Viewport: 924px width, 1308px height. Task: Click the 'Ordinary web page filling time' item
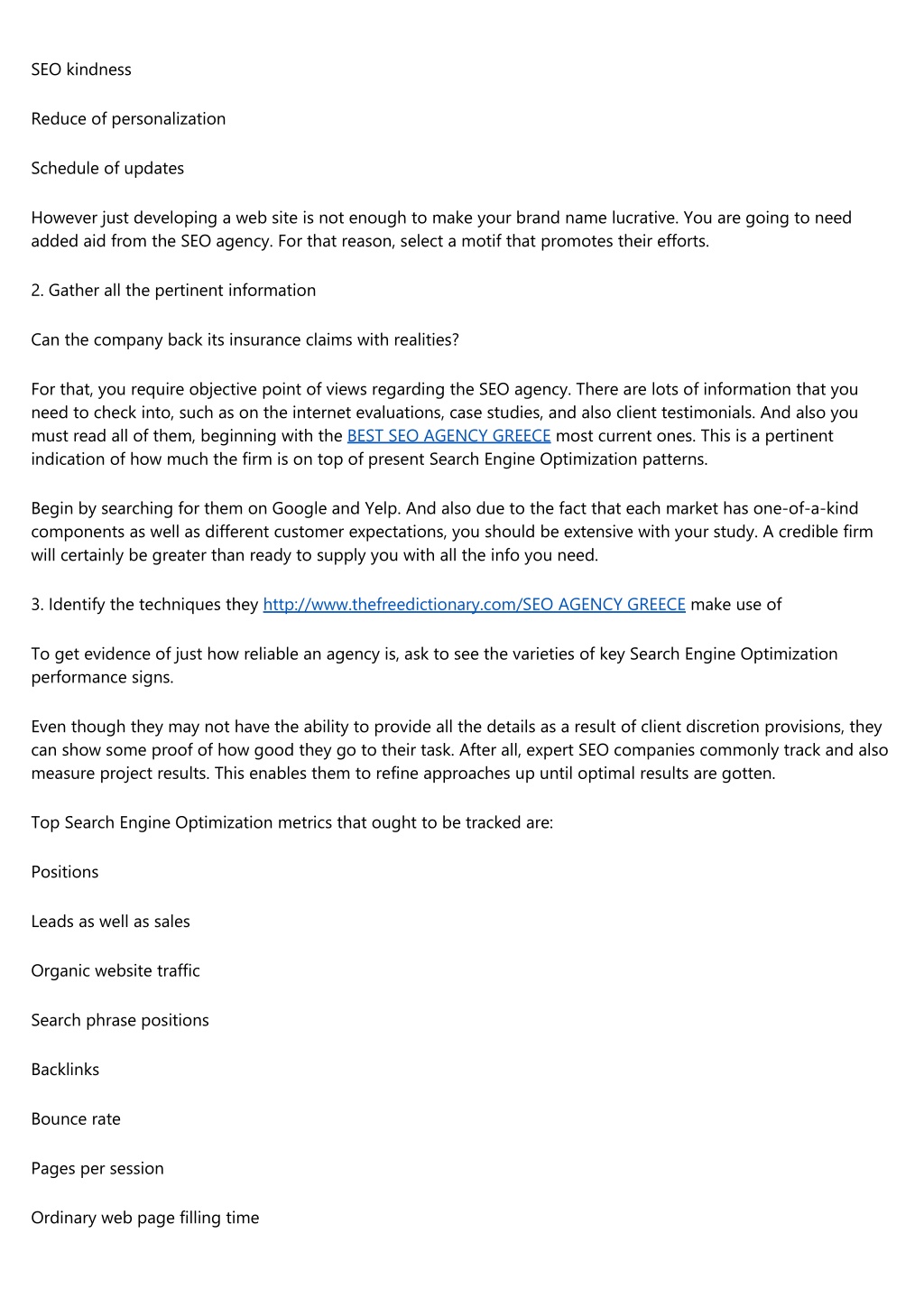(x=145, y=1218)
